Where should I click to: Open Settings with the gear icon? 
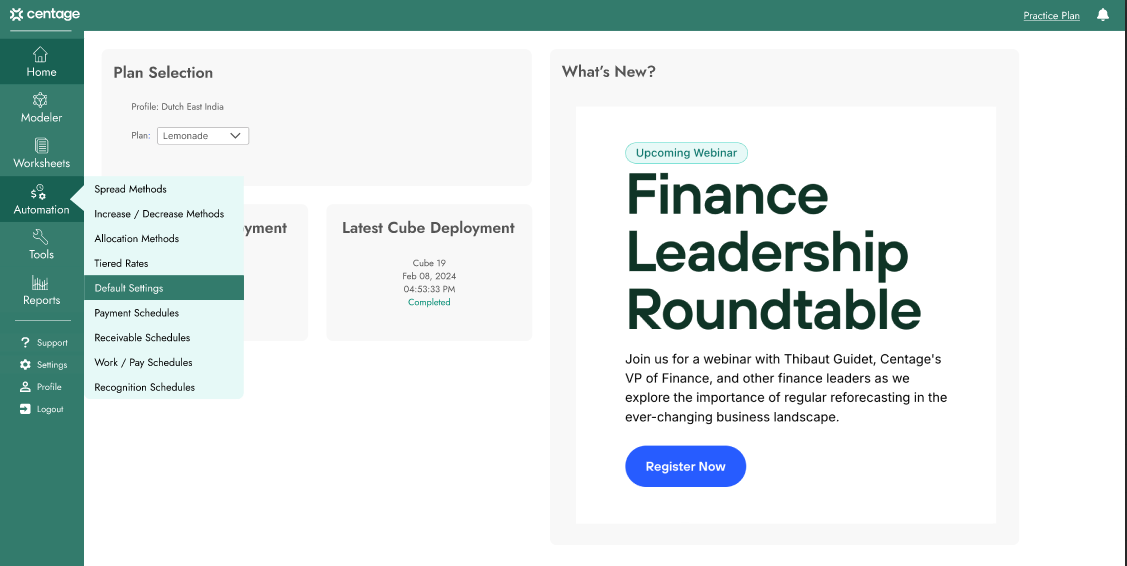(43, 365)
